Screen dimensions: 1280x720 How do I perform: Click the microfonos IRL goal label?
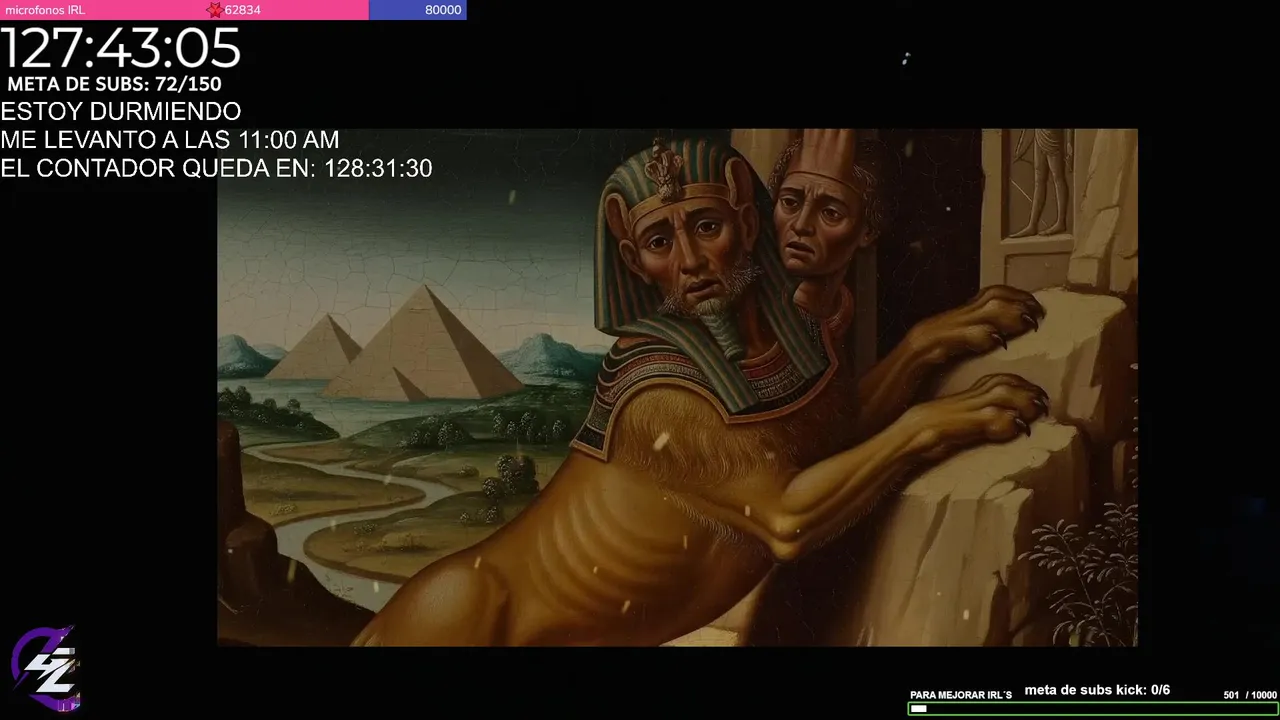[x=44, y=10]
